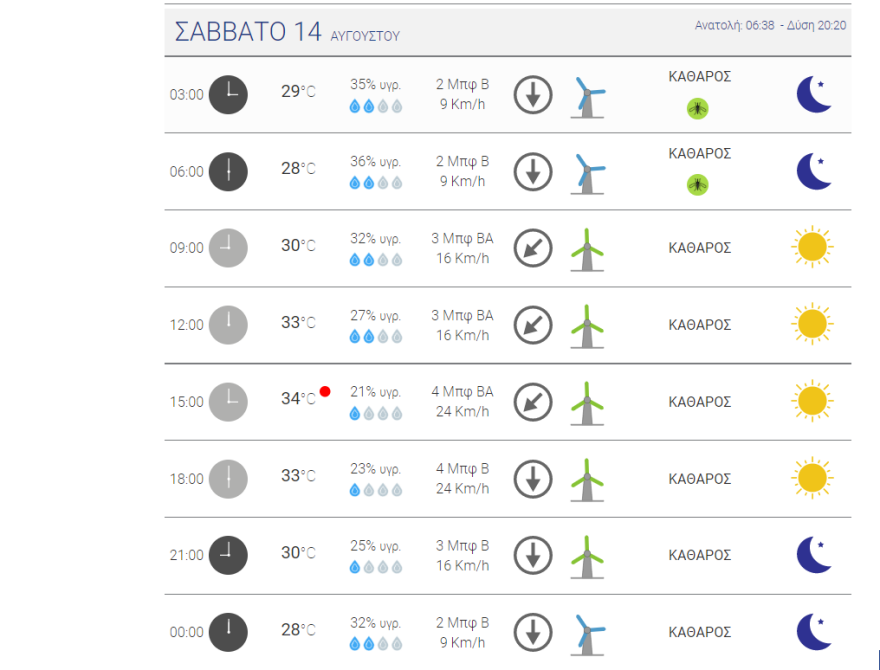880x670 pixels.
Task: Click the 29°C temperature at 03:00
Action: 298,92
